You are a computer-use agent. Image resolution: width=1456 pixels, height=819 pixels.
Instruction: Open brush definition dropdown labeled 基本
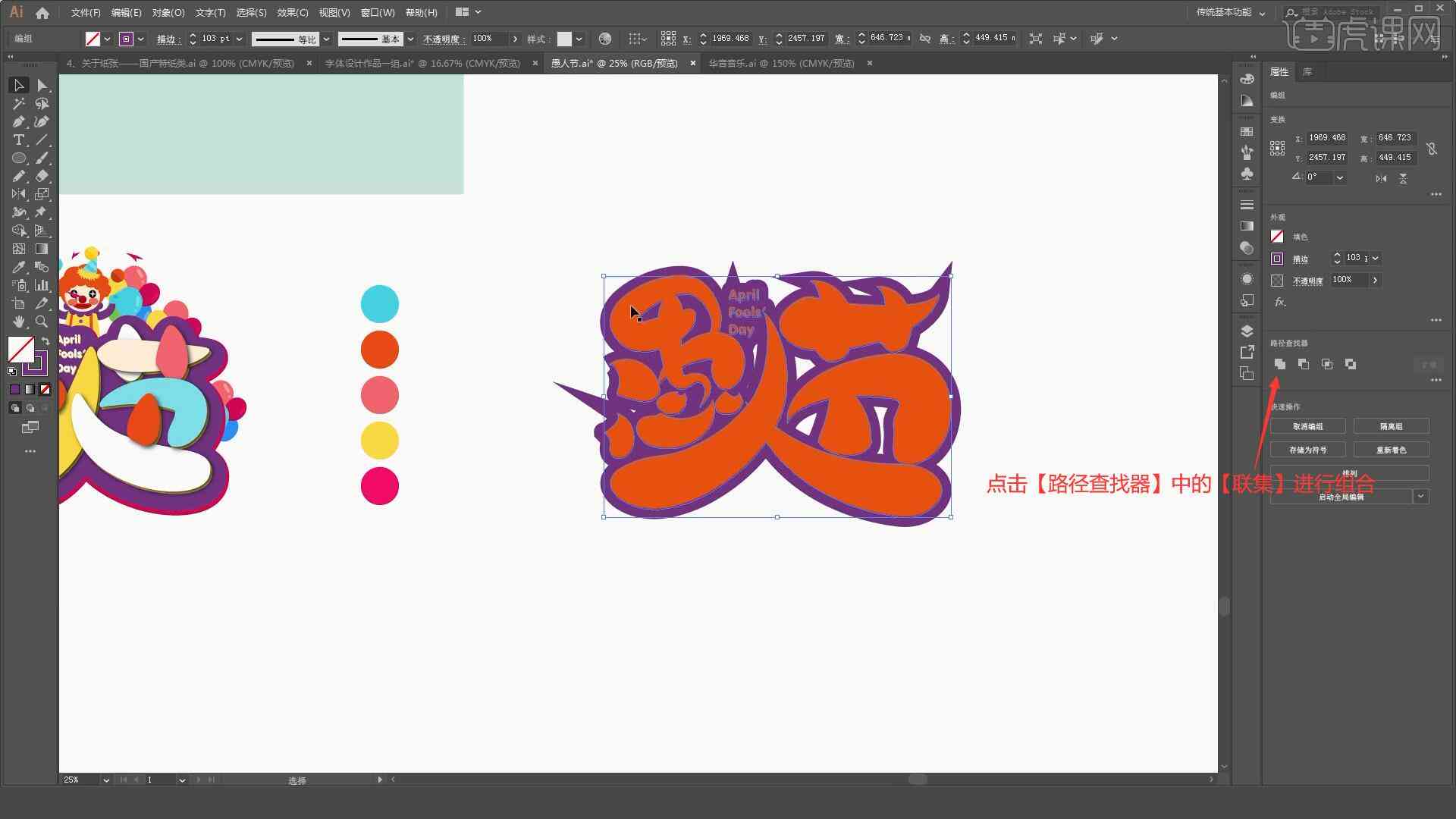[410, 39]
